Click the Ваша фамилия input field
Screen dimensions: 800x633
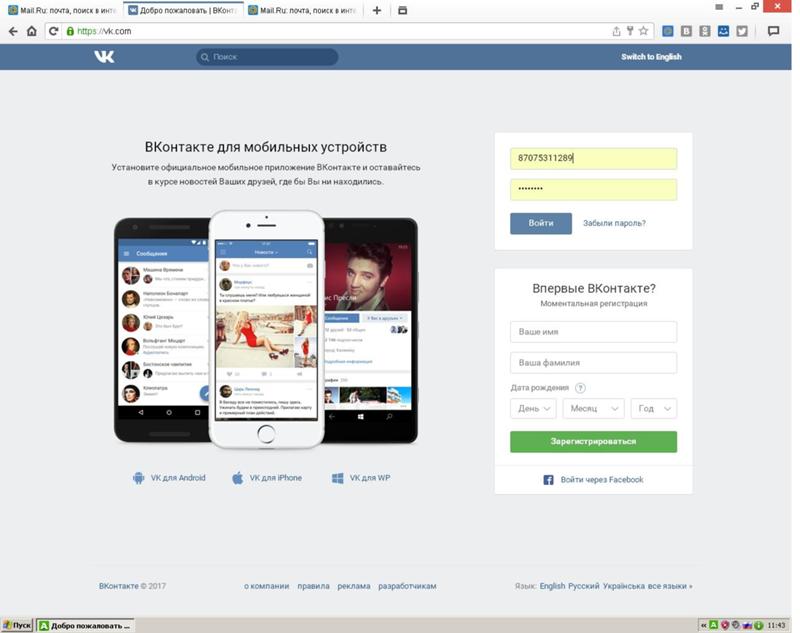click(x=593, y=363)
